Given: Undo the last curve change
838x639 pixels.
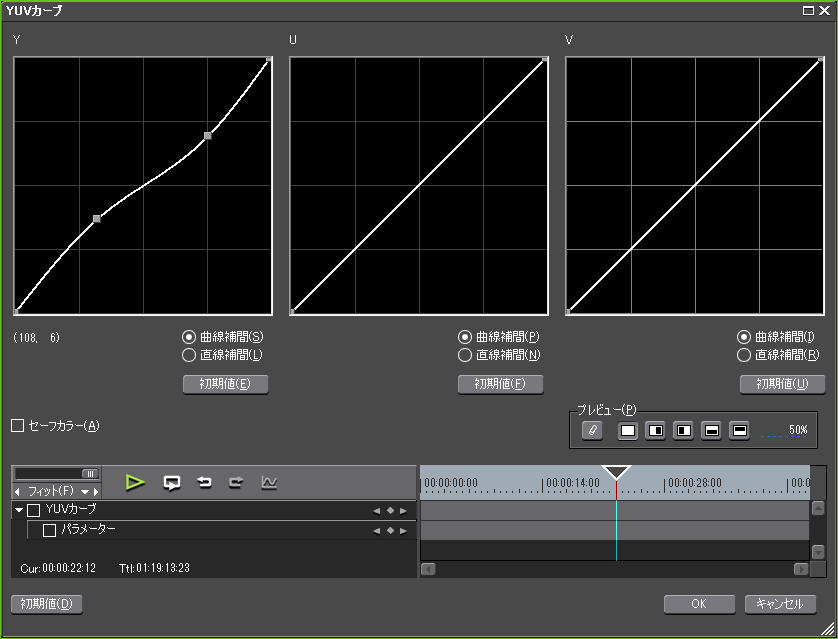Looking at the screenshot, I should (204, 483).
